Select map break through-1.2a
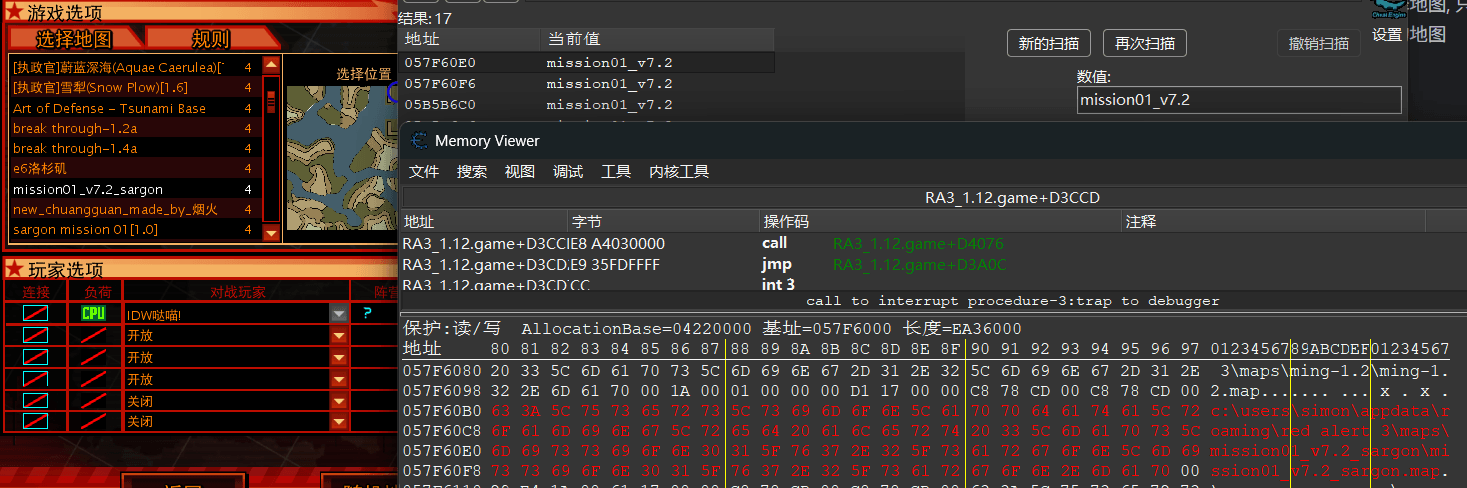This screenshot has height=488, width=1467. click(x=133, y=128)
